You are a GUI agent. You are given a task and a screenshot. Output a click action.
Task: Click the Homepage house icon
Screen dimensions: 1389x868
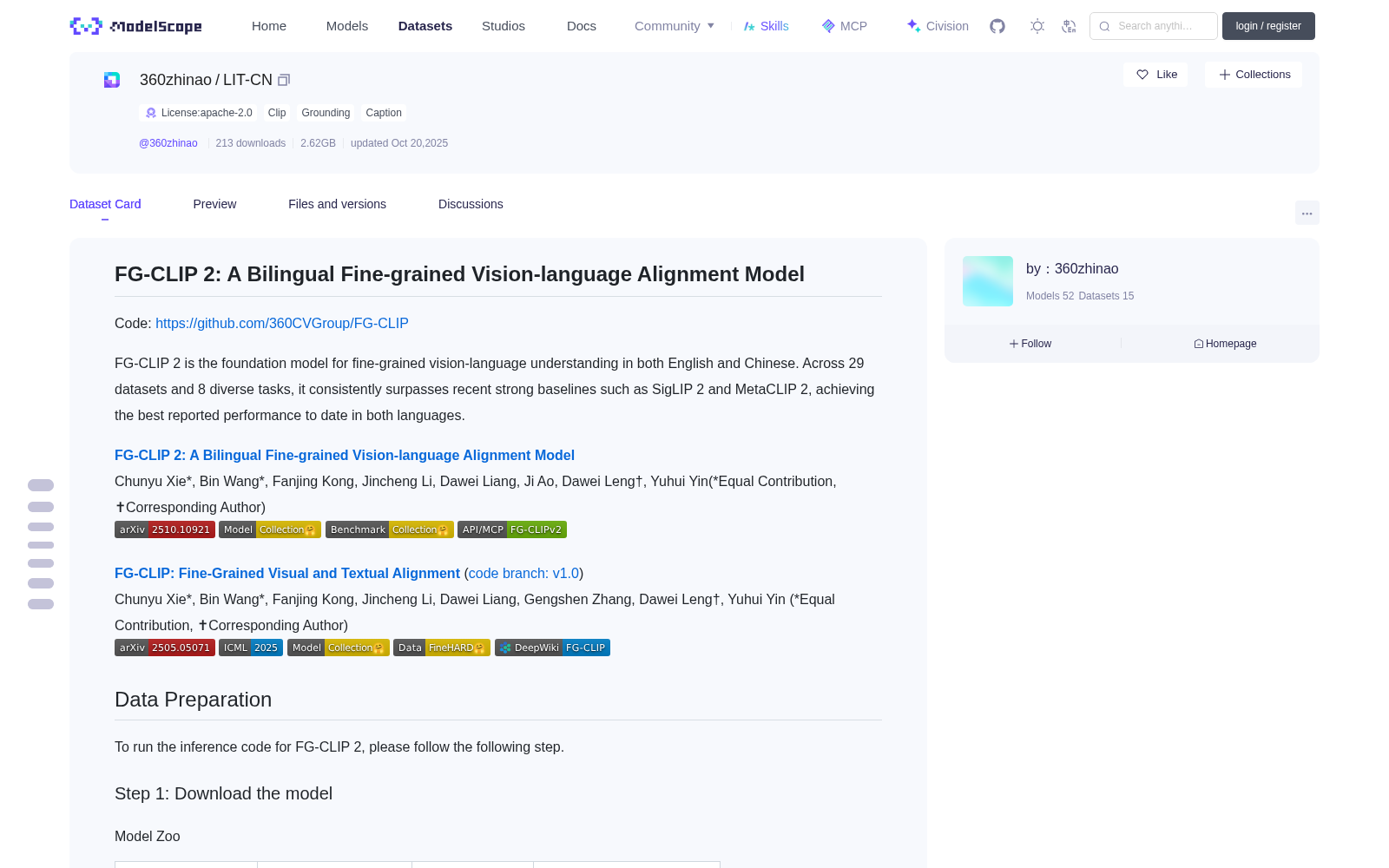click(1199, 344)
